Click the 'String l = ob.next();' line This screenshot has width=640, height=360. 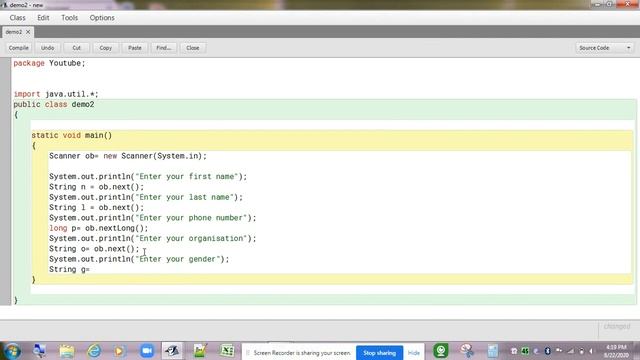(97, 207)
